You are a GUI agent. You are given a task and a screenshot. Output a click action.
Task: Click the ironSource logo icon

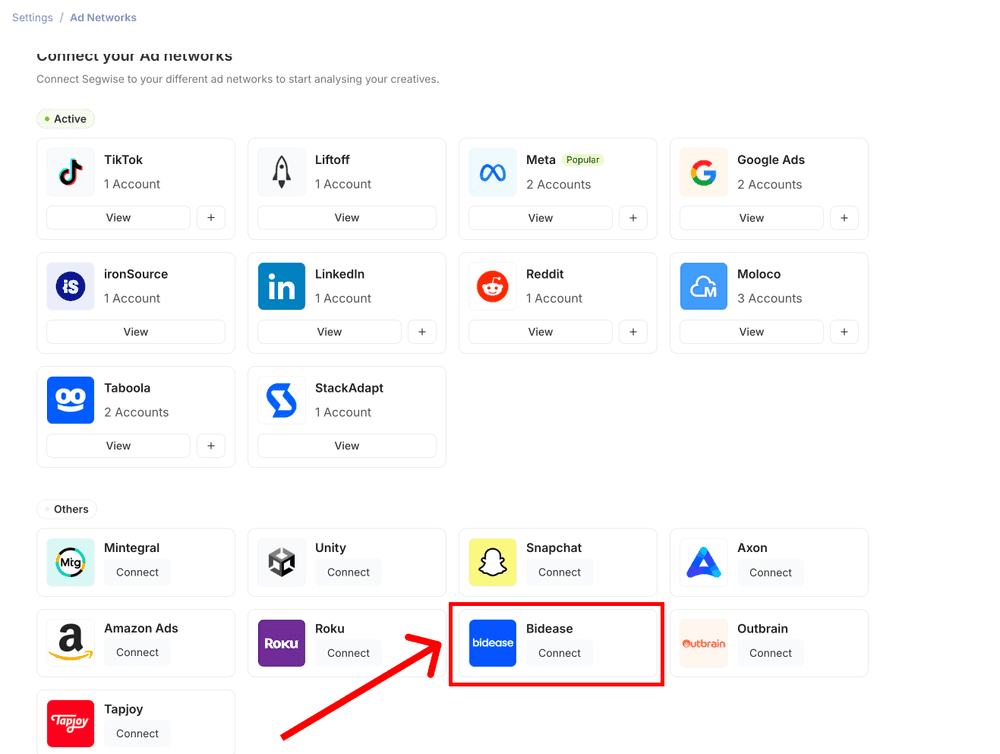click(71, 286)
